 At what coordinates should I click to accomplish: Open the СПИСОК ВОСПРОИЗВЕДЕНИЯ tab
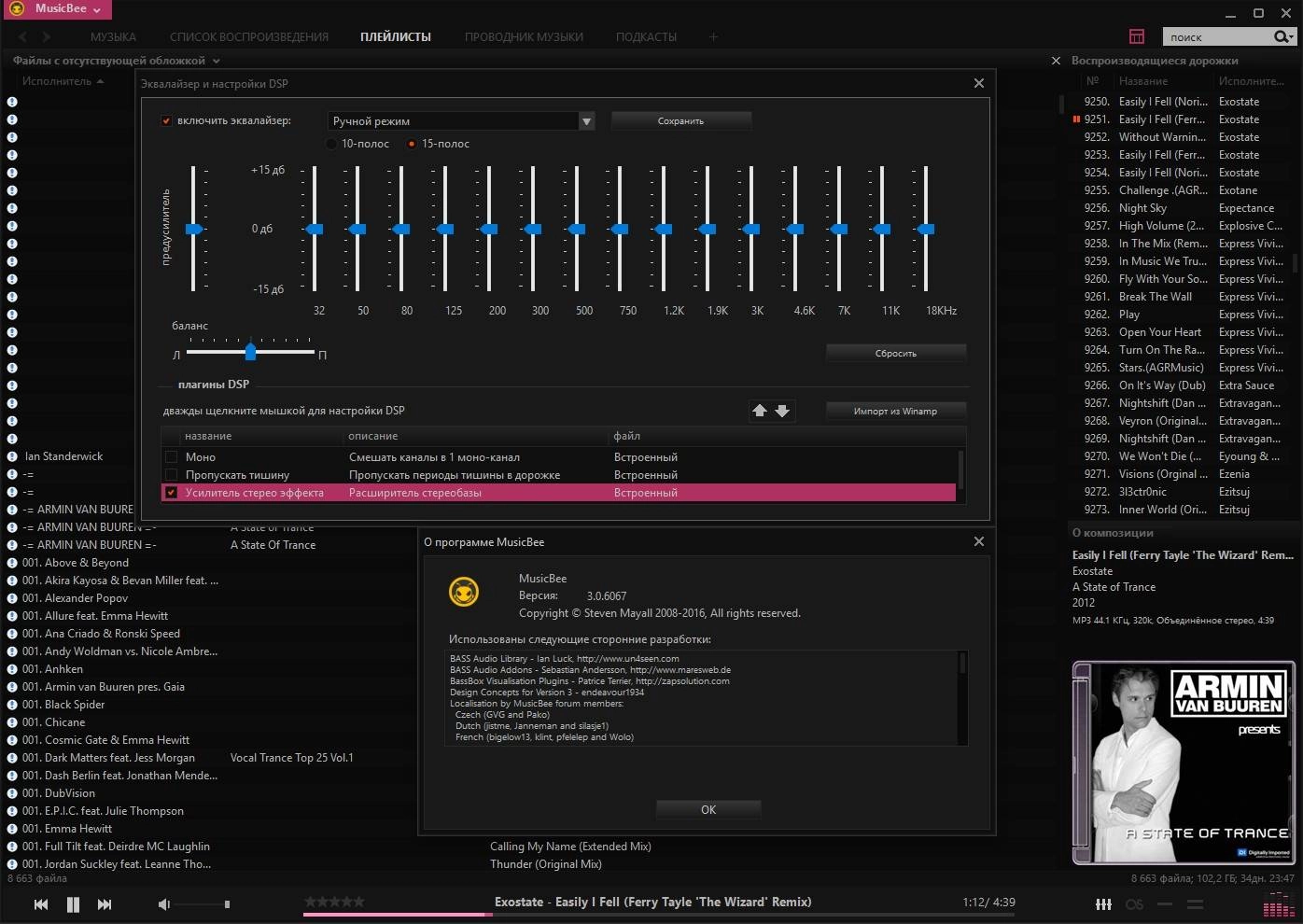(249, 37)
